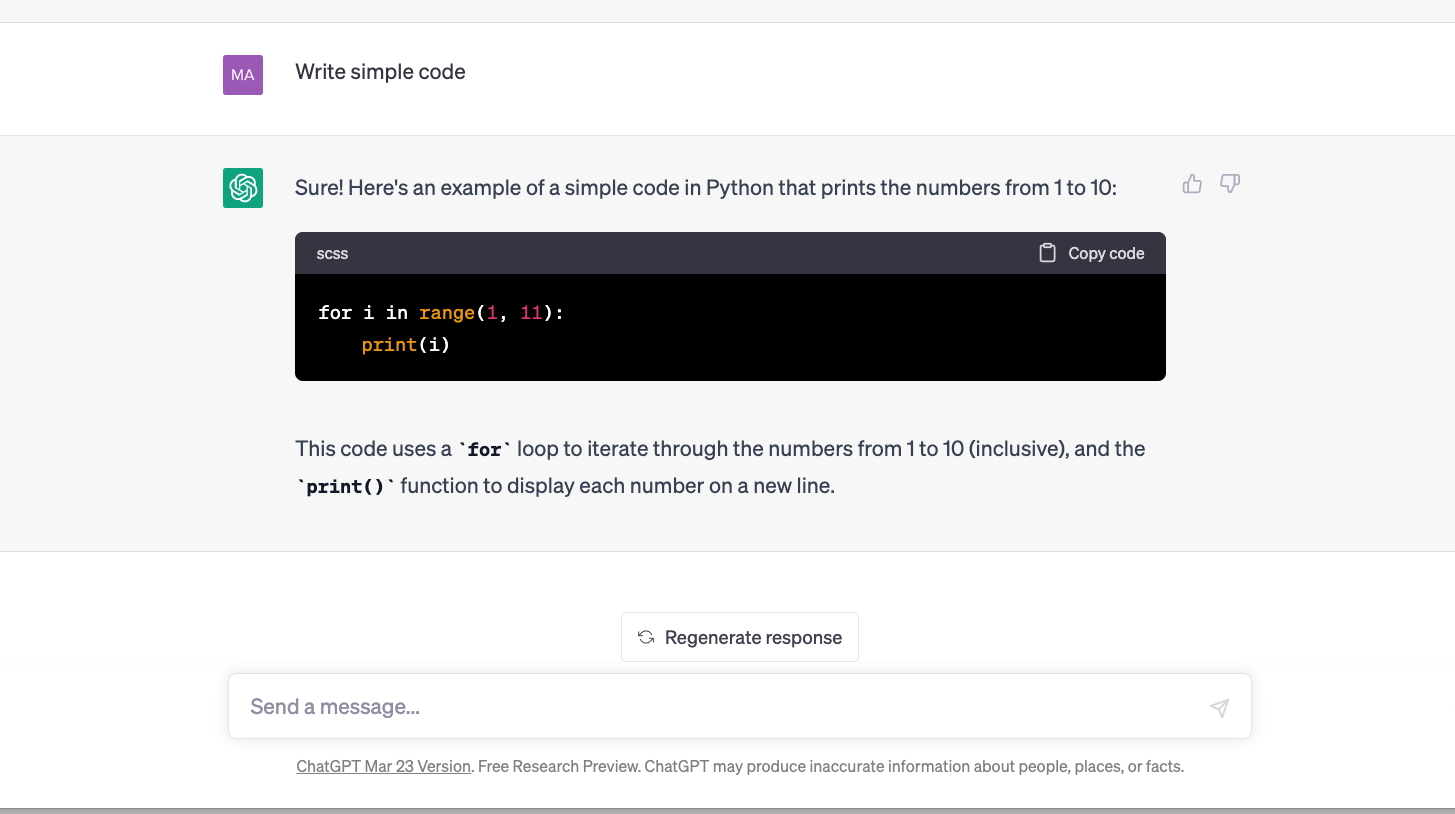Click the inline 'print()' code snippet
Viewport: 1455px width, 814px height.
click(x=347, y=488)
